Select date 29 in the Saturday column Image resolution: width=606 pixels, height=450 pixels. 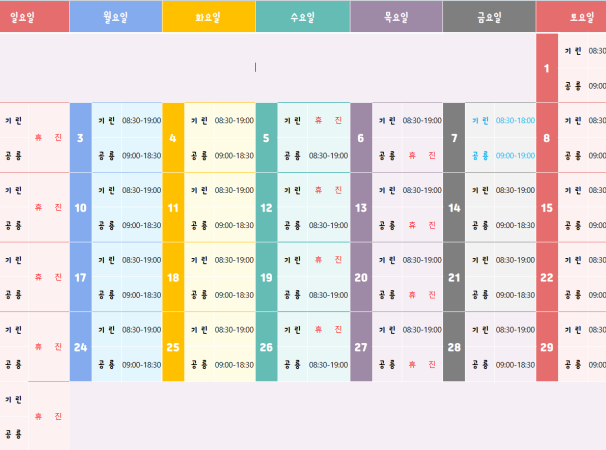pos(546,347)
